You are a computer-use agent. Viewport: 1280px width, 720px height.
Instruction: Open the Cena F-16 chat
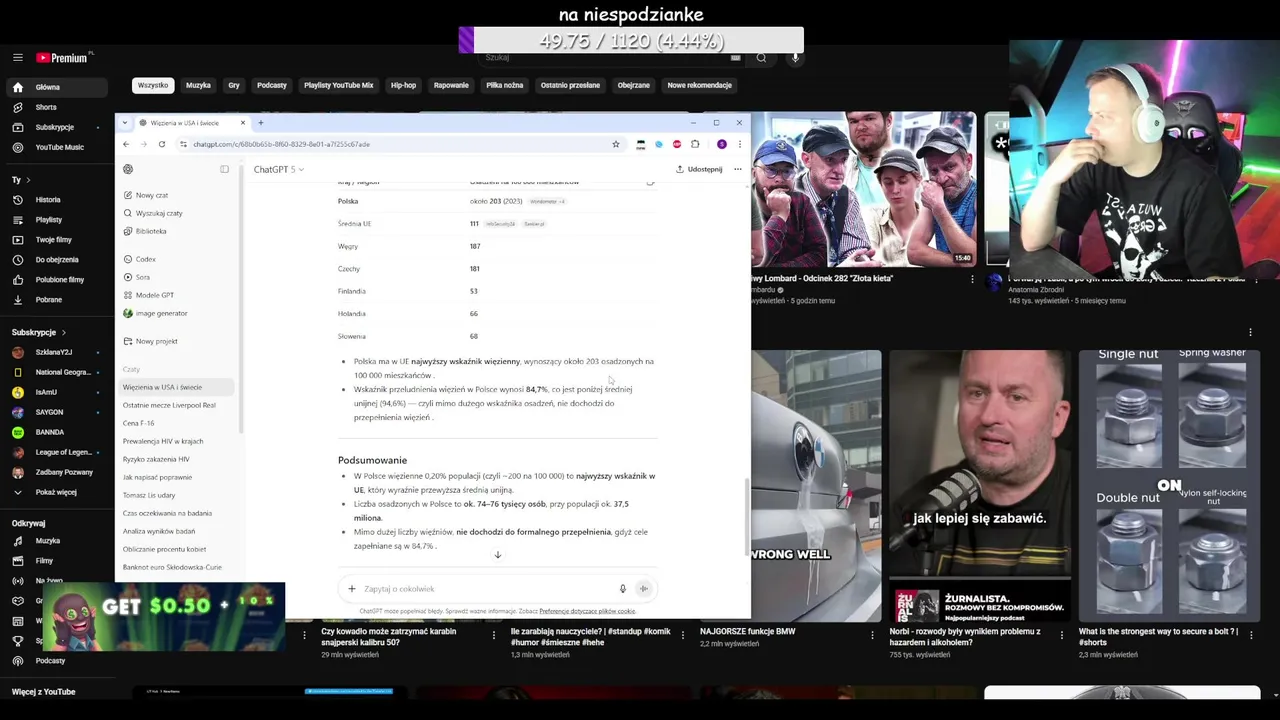click(x=139, y=423)
